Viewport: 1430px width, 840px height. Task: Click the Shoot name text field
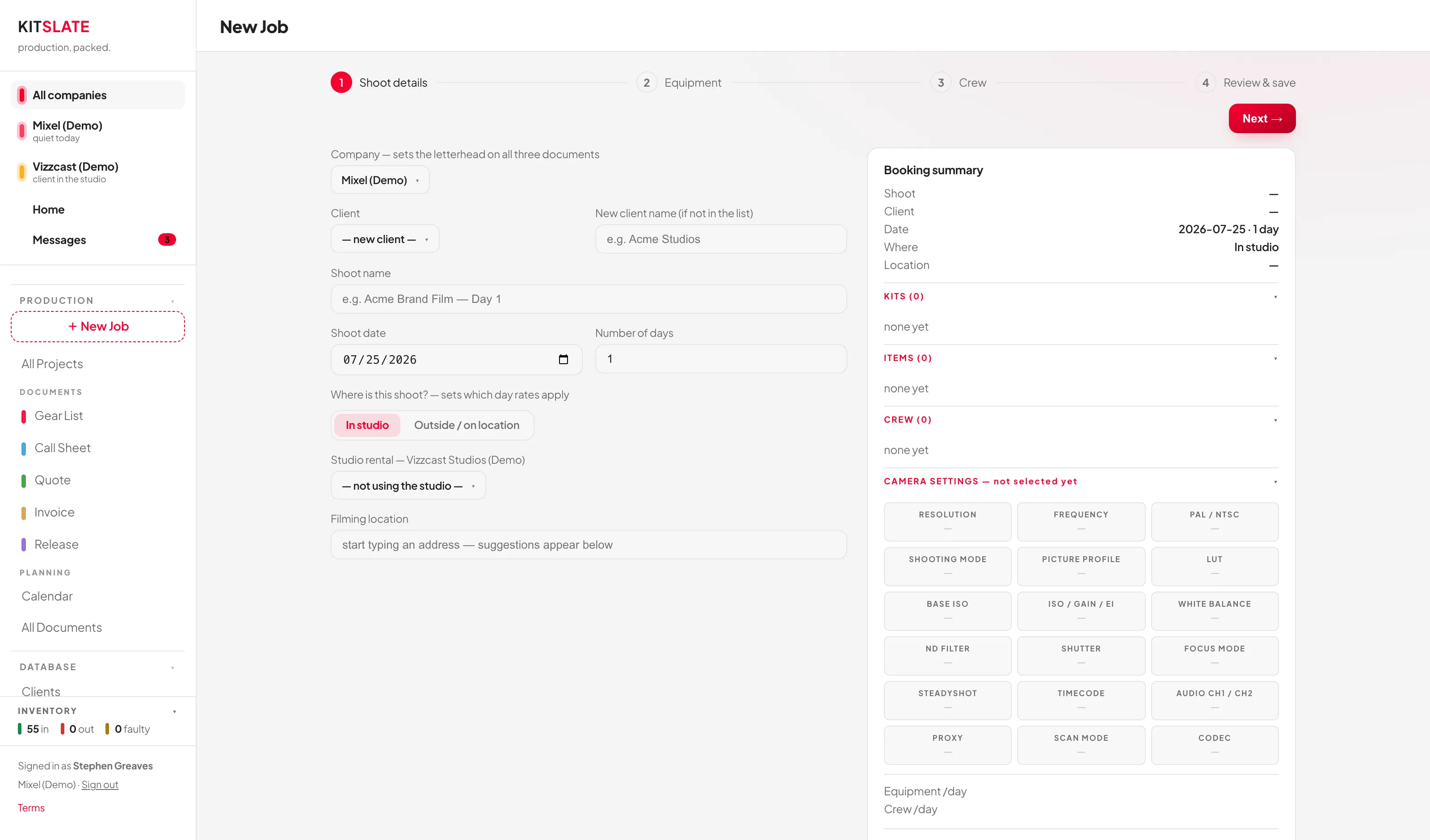point(589,299)
